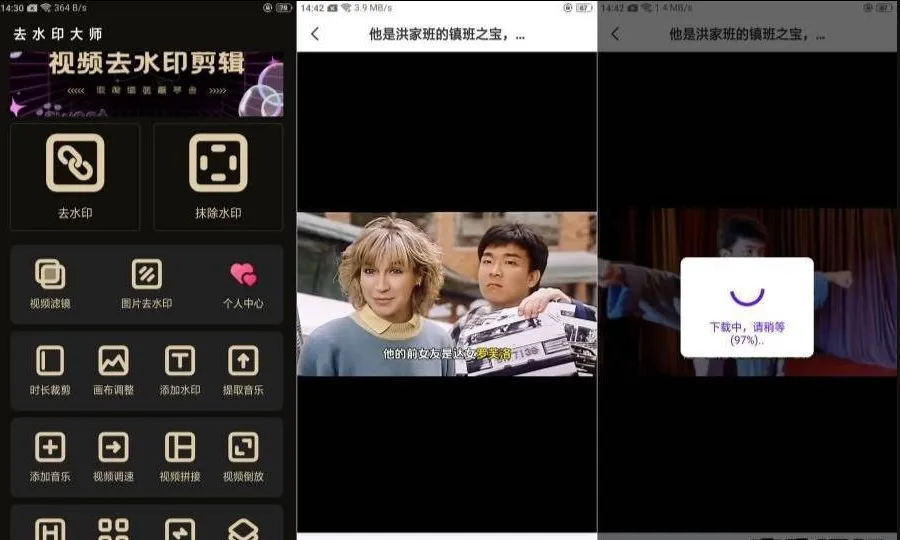This screenshot has width=900, height=540.
Task: Select 视频调速 video speed tool
Action: (x=114, y=457)
